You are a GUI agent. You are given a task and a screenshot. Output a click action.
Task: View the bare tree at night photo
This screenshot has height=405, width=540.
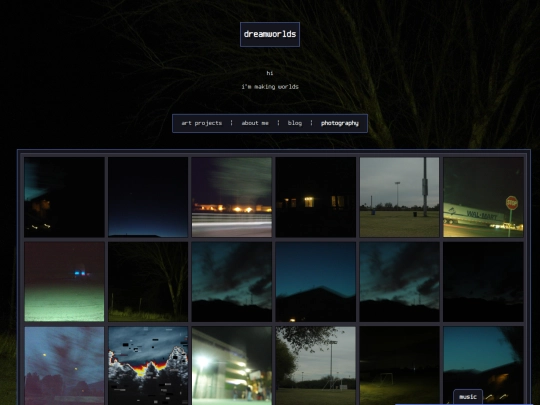(x=148, y=282)
